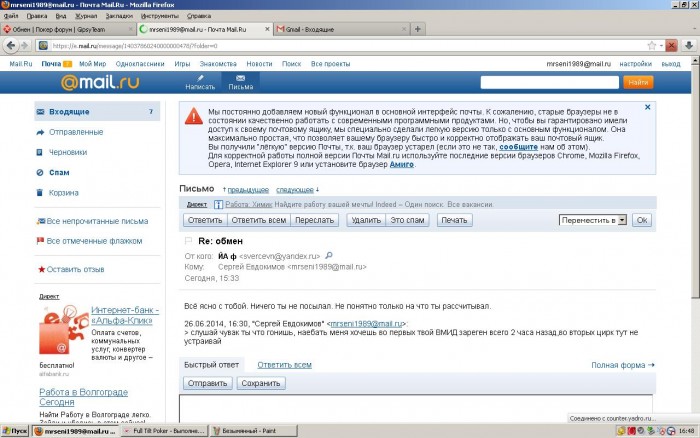The image size is (700, 438).
Task: Click the site identity icon in address bar
Action: [43, 46]
